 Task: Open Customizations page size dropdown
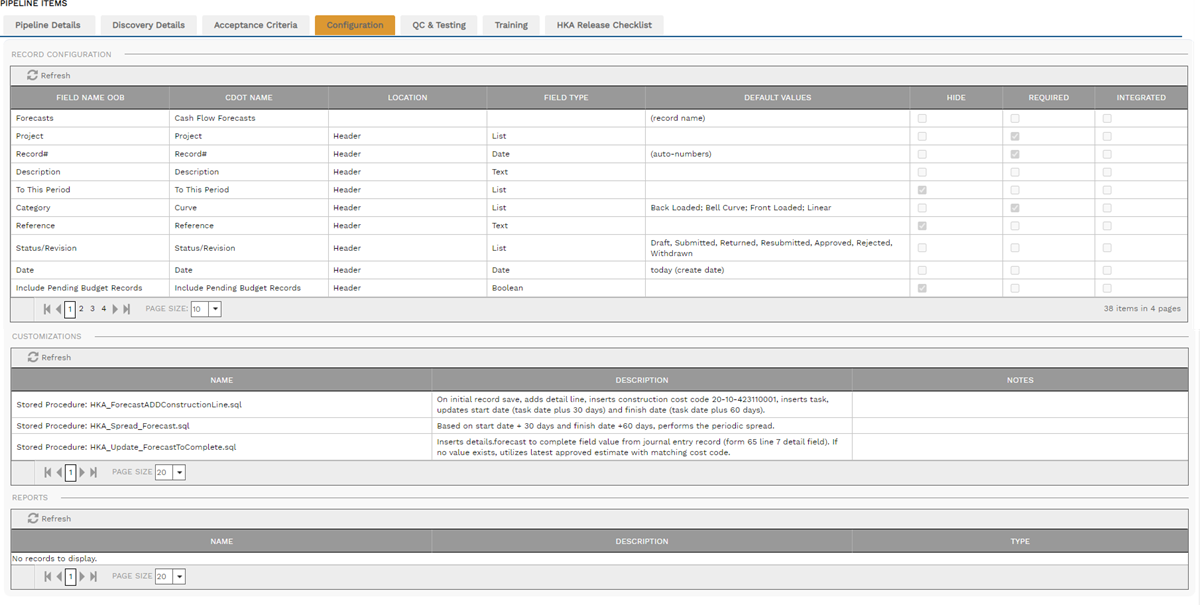click(179, 472)
